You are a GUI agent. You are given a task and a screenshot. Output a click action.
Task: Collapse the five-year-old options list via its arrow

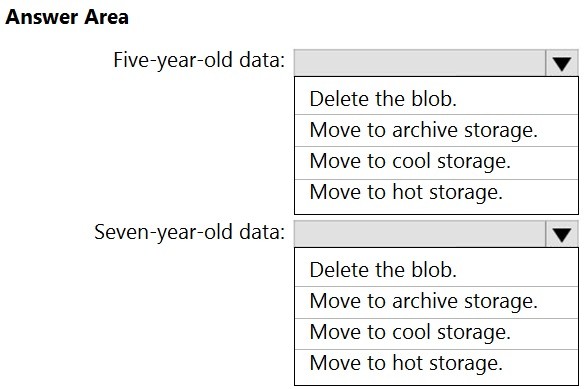[x=562, y=63]
